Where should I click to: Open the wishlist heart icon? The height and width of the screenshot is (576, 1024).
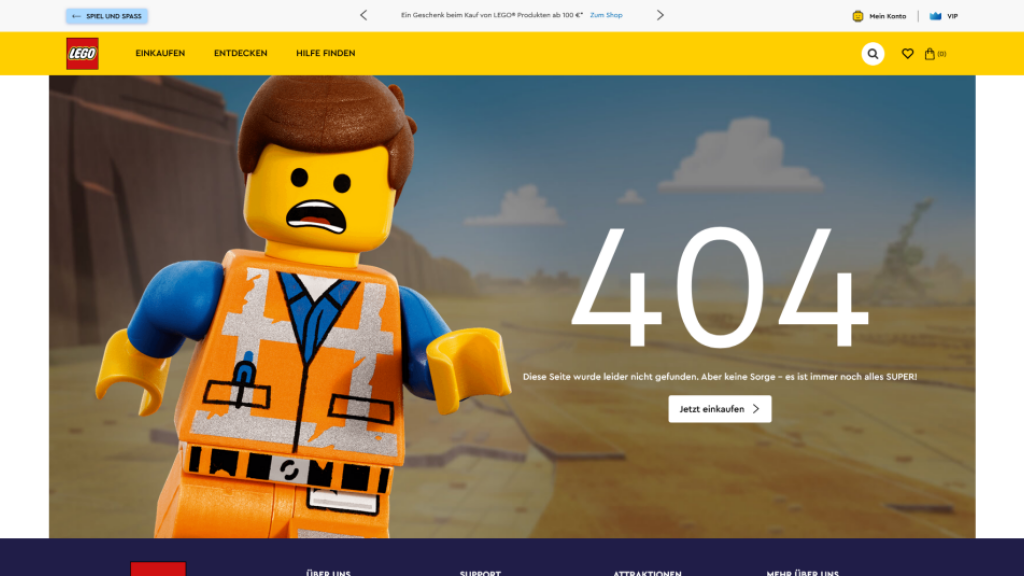(907, 54)
